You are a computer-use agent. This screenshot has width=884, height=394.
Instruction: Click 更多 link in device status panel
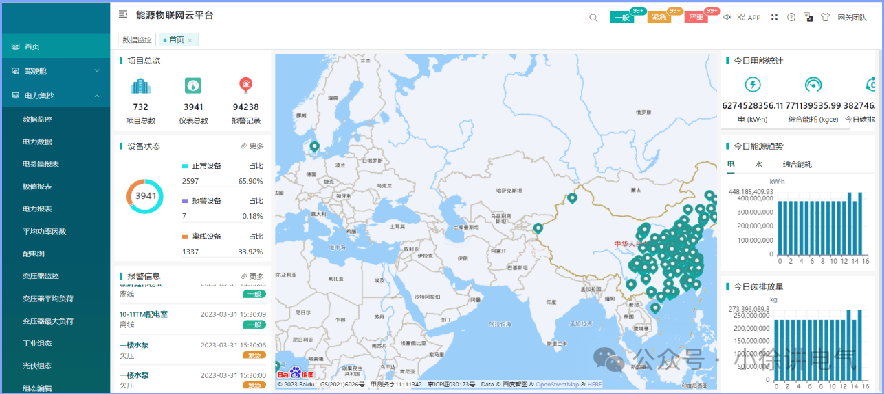pos(253,146)
